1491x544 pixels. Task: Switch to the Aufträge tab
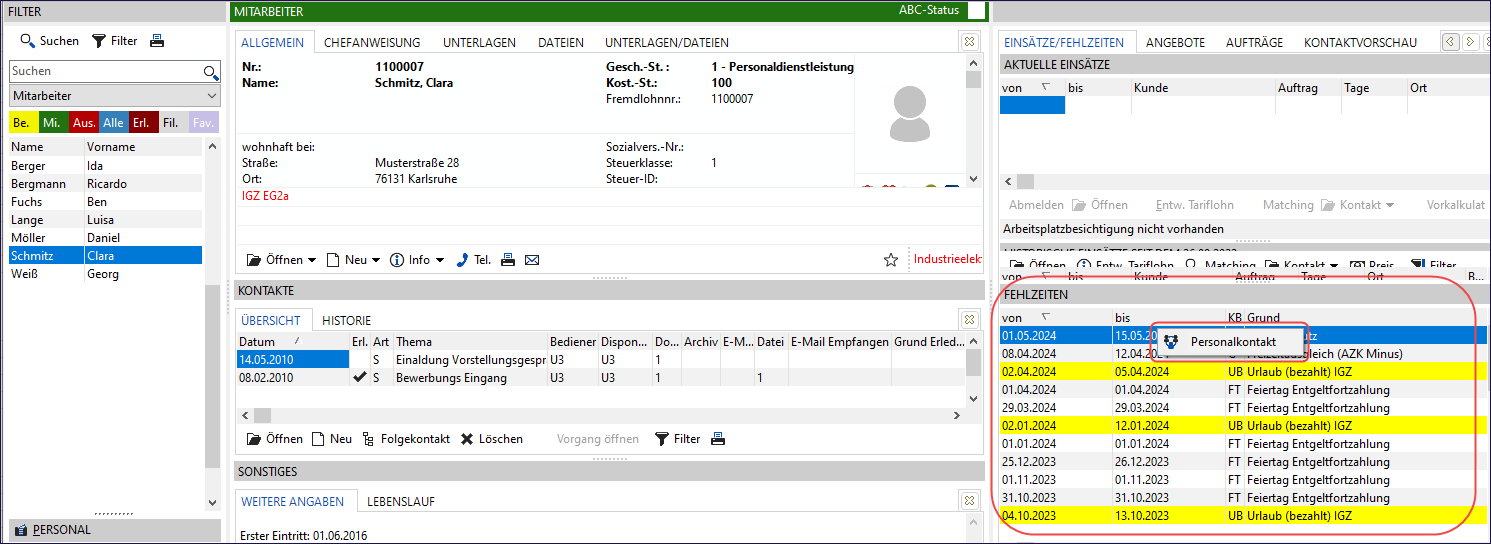click(1254, 43)
